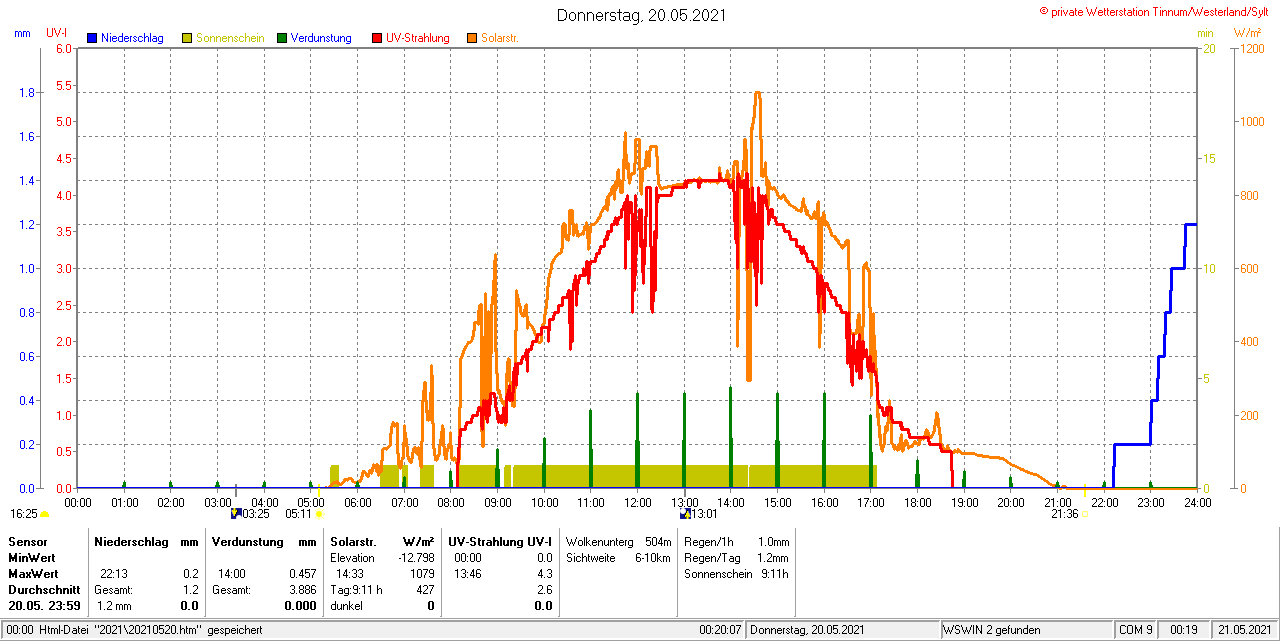Select the Sonnenschein legend label
The image size is (1280, 641).
coord(230,38)
